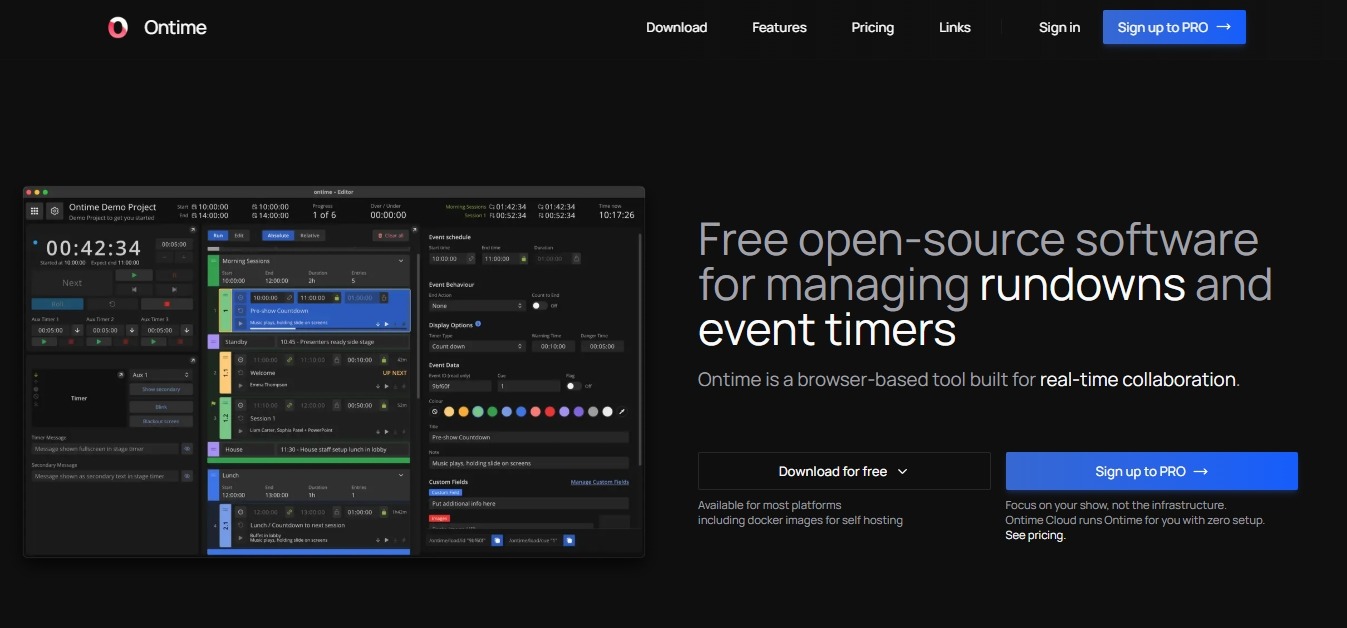Click the eyedropper custom colour icon
Image resolution: width=1347 pixels, height=628 pixels.
click(622, 411)
